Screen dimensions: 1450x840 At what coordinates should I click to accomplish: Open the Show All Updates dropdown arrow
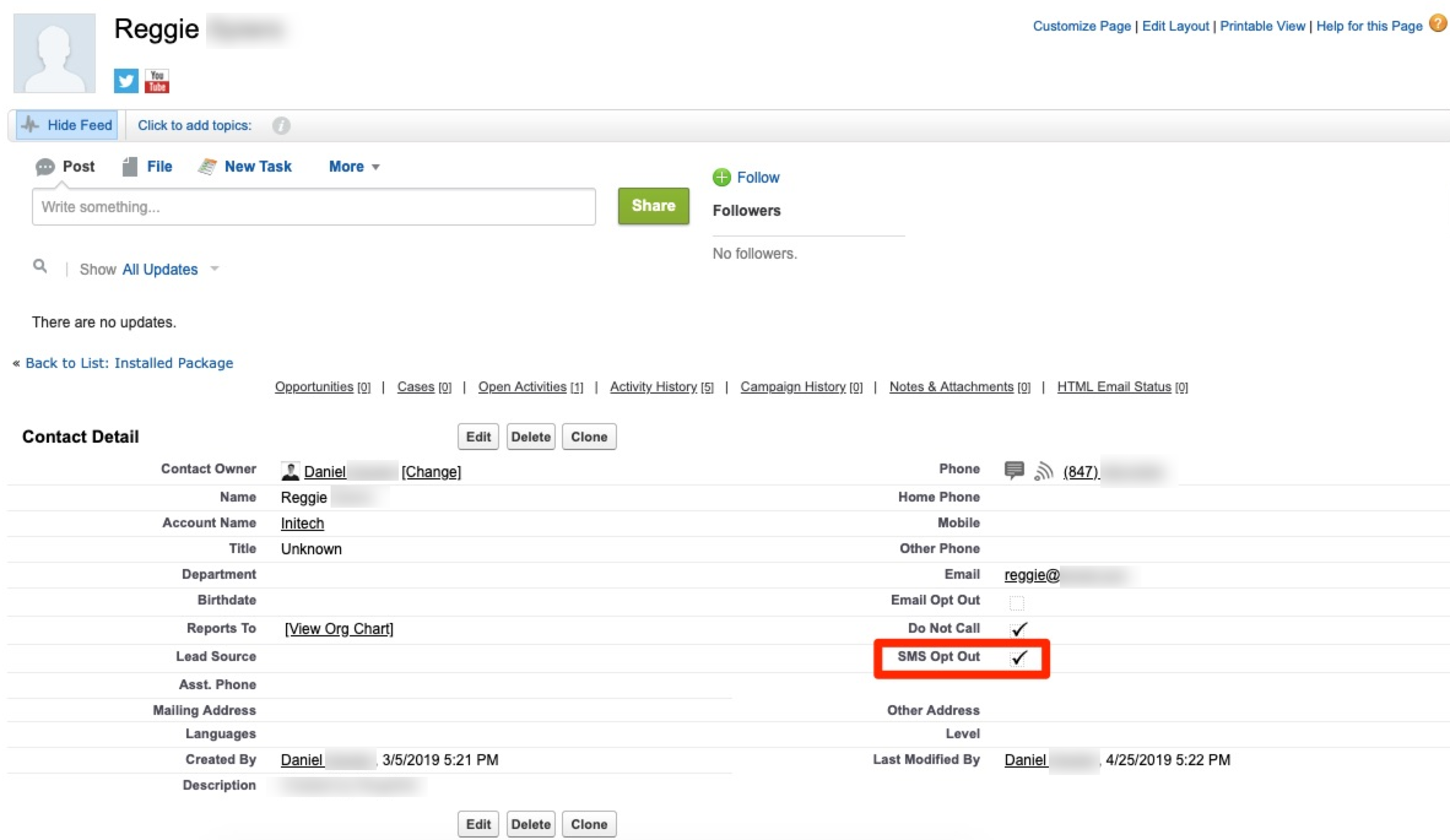click(x=214, y=269)
